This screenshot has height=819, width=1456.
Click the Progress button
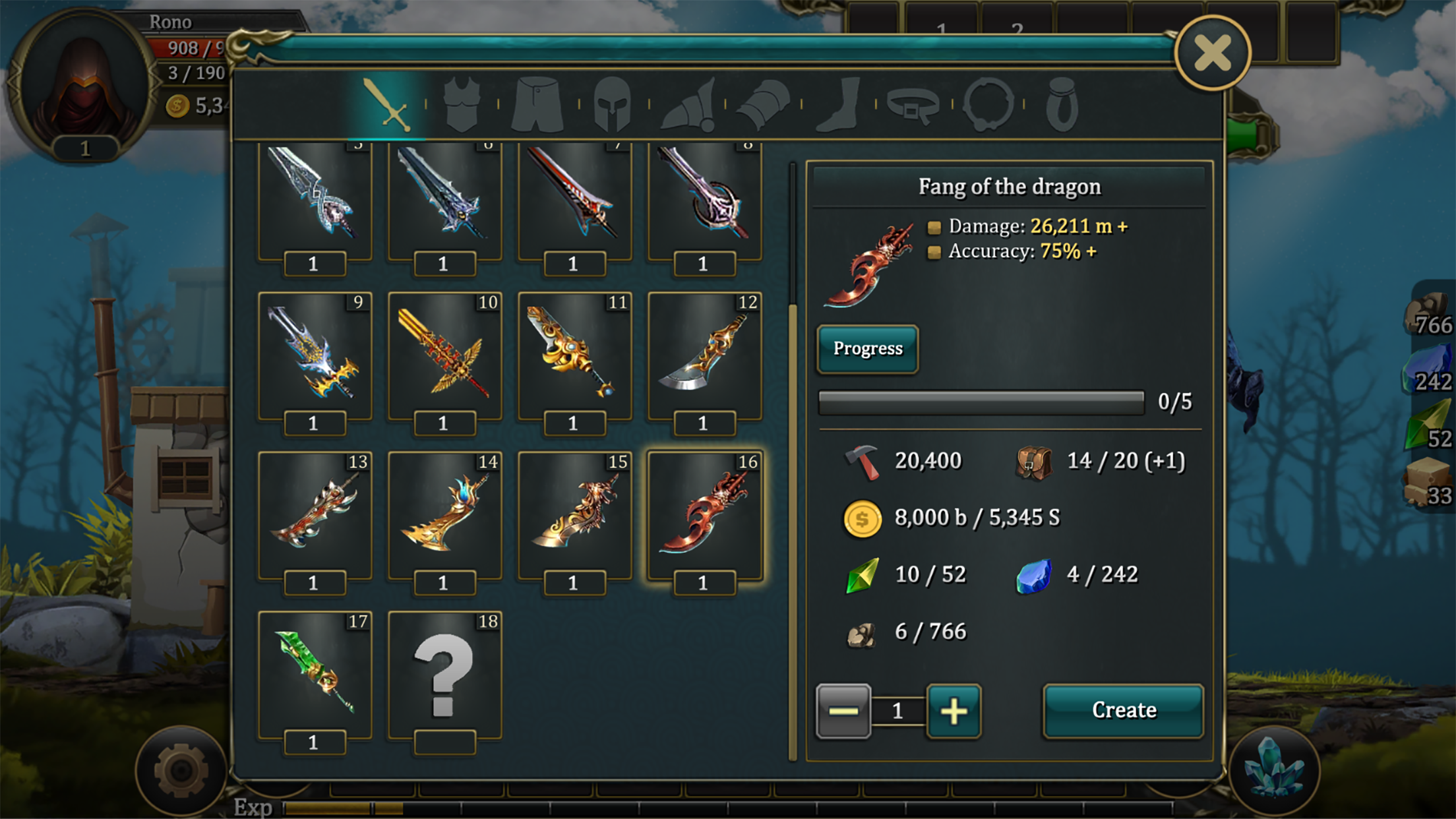pos(868,348)
